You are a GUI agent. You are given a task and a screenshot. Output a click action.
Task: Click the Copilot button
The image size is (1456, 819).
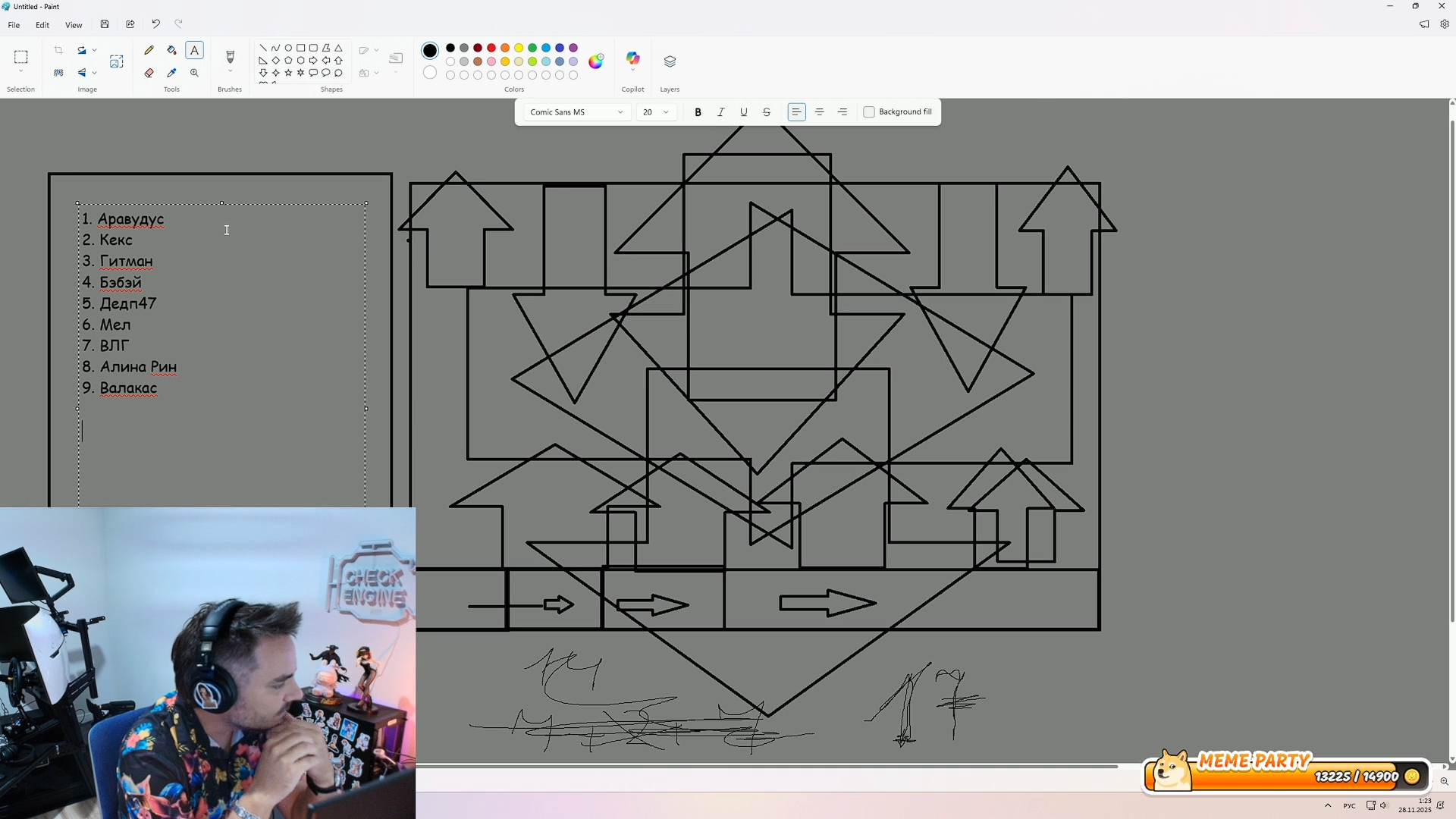(632, 58)
